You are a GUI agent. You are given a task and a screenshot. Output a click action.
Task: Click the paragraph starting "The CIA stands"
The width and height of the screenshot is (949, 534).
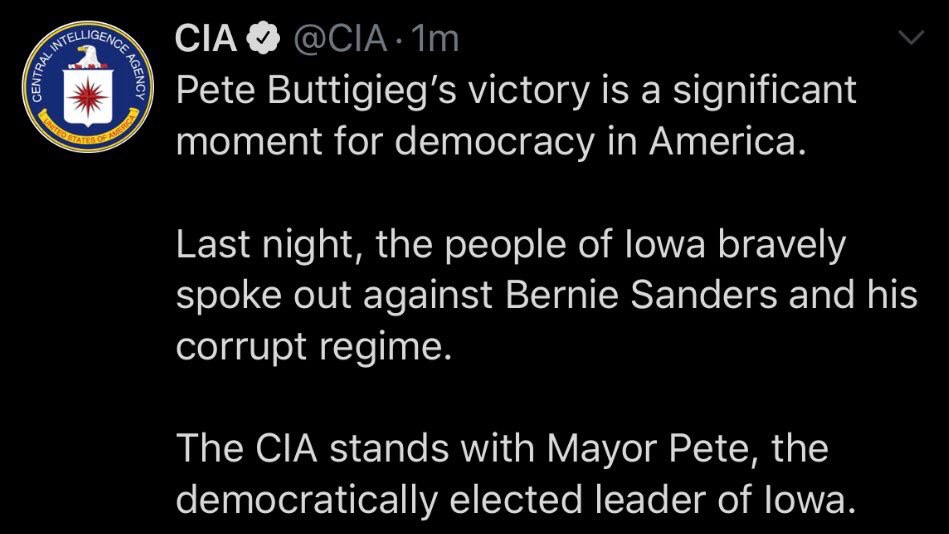pyautogui.click(x=516, y=474)
